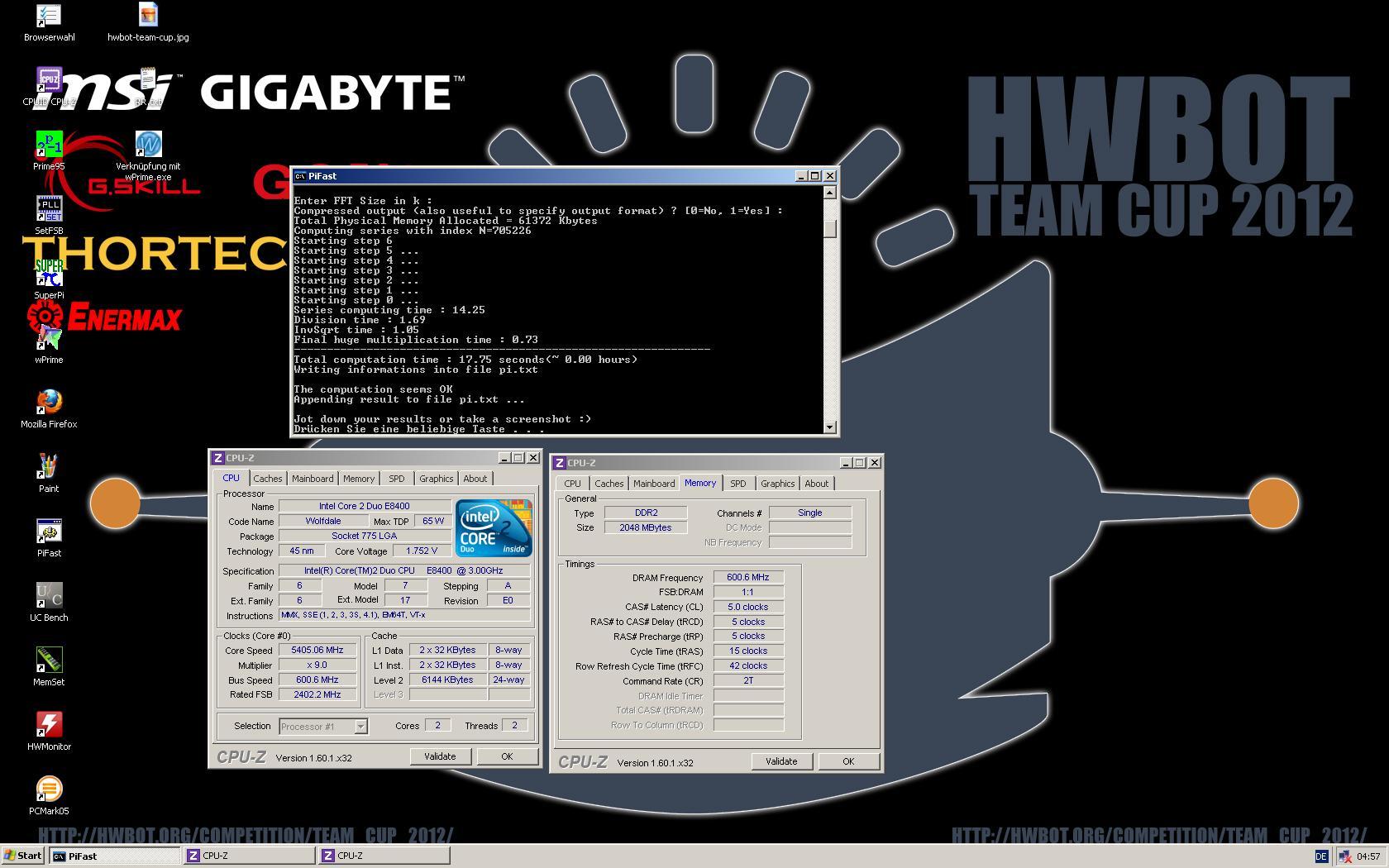Launch the MemSet desktop icon
The image size is (1389, 868).
(49, 667)
